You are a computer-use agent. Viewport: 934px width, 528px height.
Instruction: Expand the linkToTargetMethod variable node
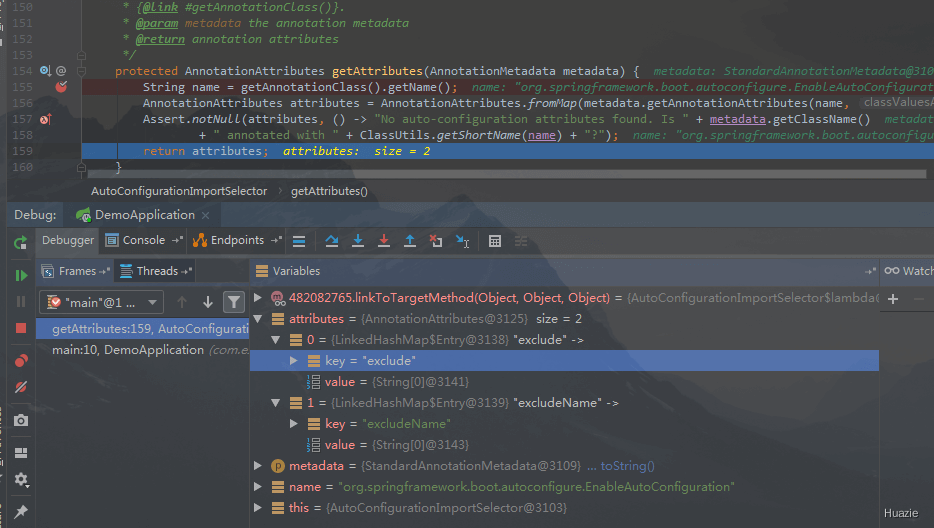click(x=258, y=297)
